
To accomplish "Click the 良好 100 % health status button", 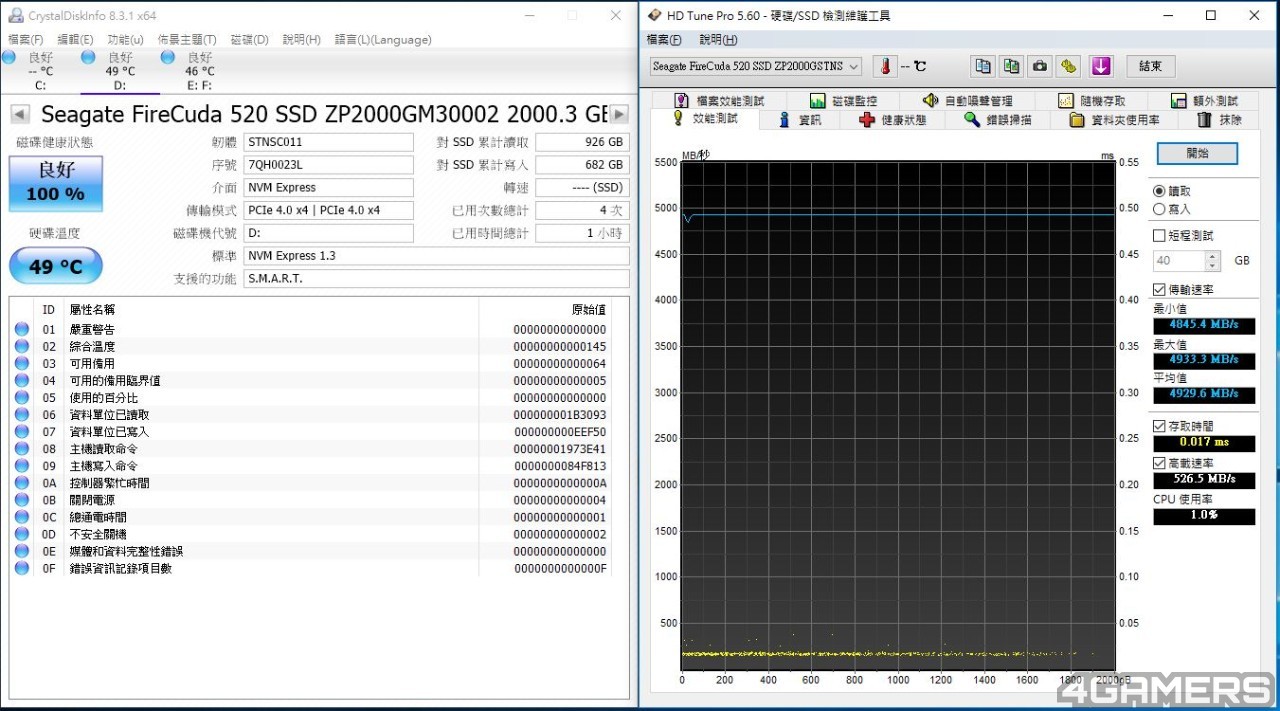I will (55, 184).
